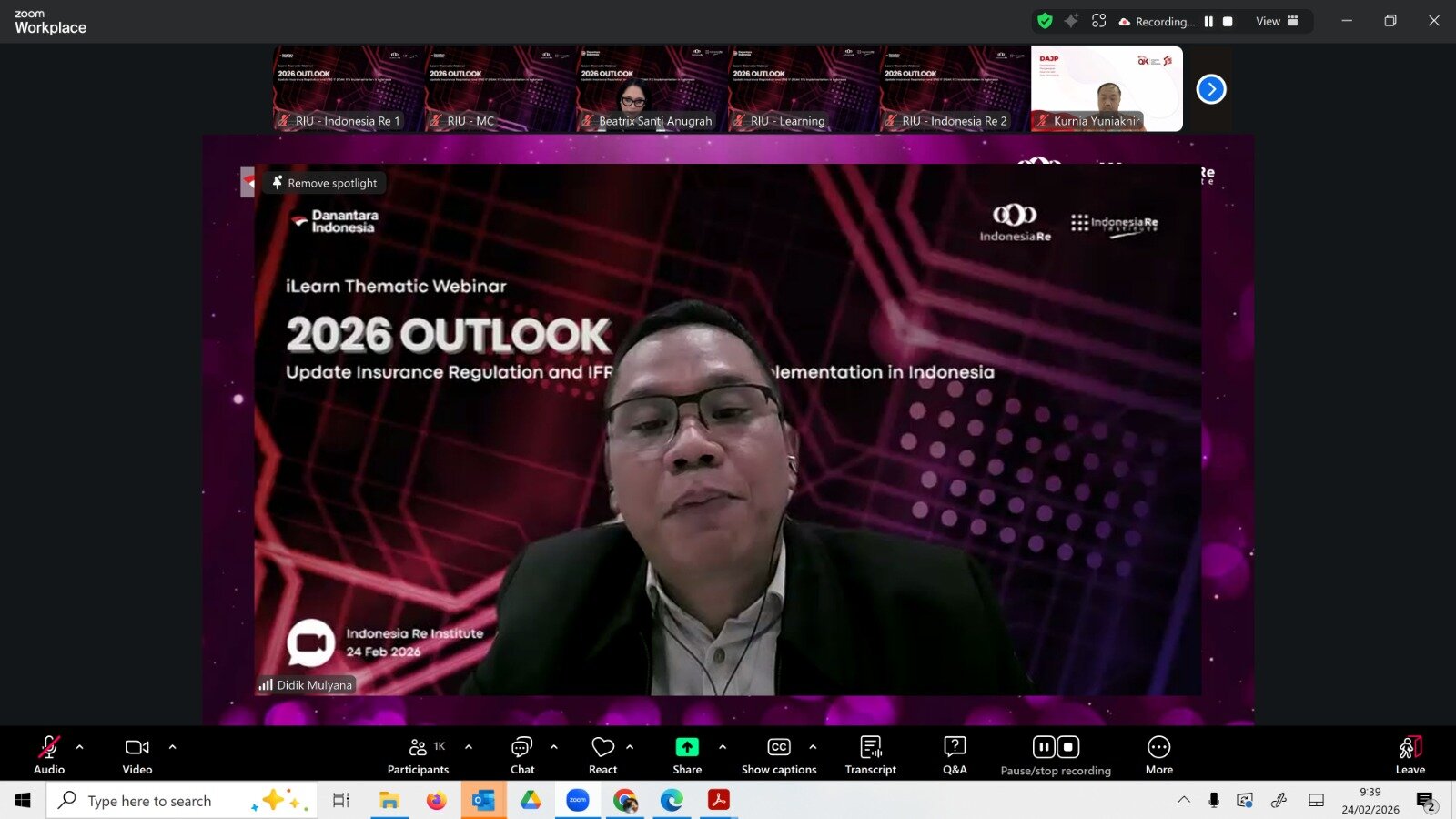The image size is (1456, 819).
Task: Expand the Audio settings arrow
Action: pos(80,747)
